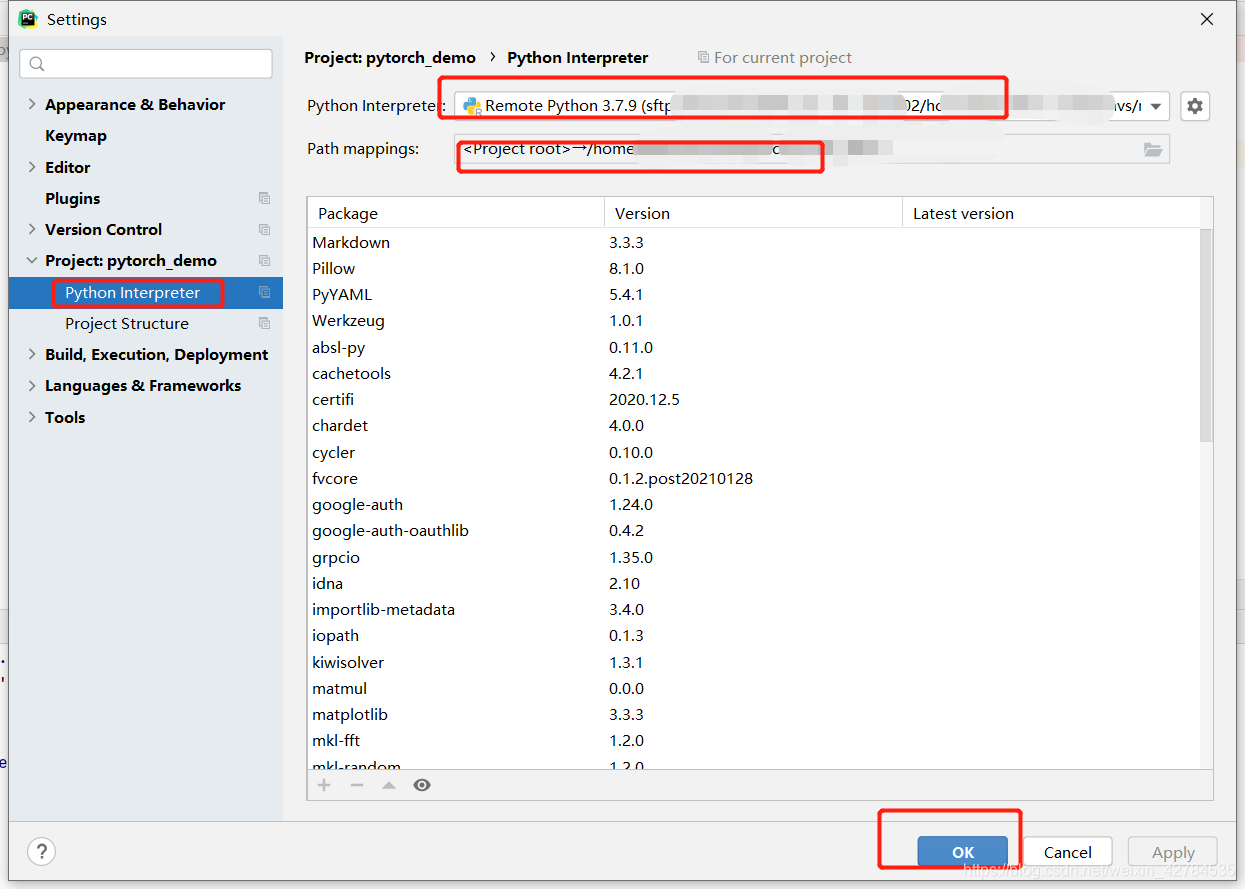Viewport: 1245px width, 889px height.
Task: Expand Build, Execution, Deployment section
Action: [32, 354]
